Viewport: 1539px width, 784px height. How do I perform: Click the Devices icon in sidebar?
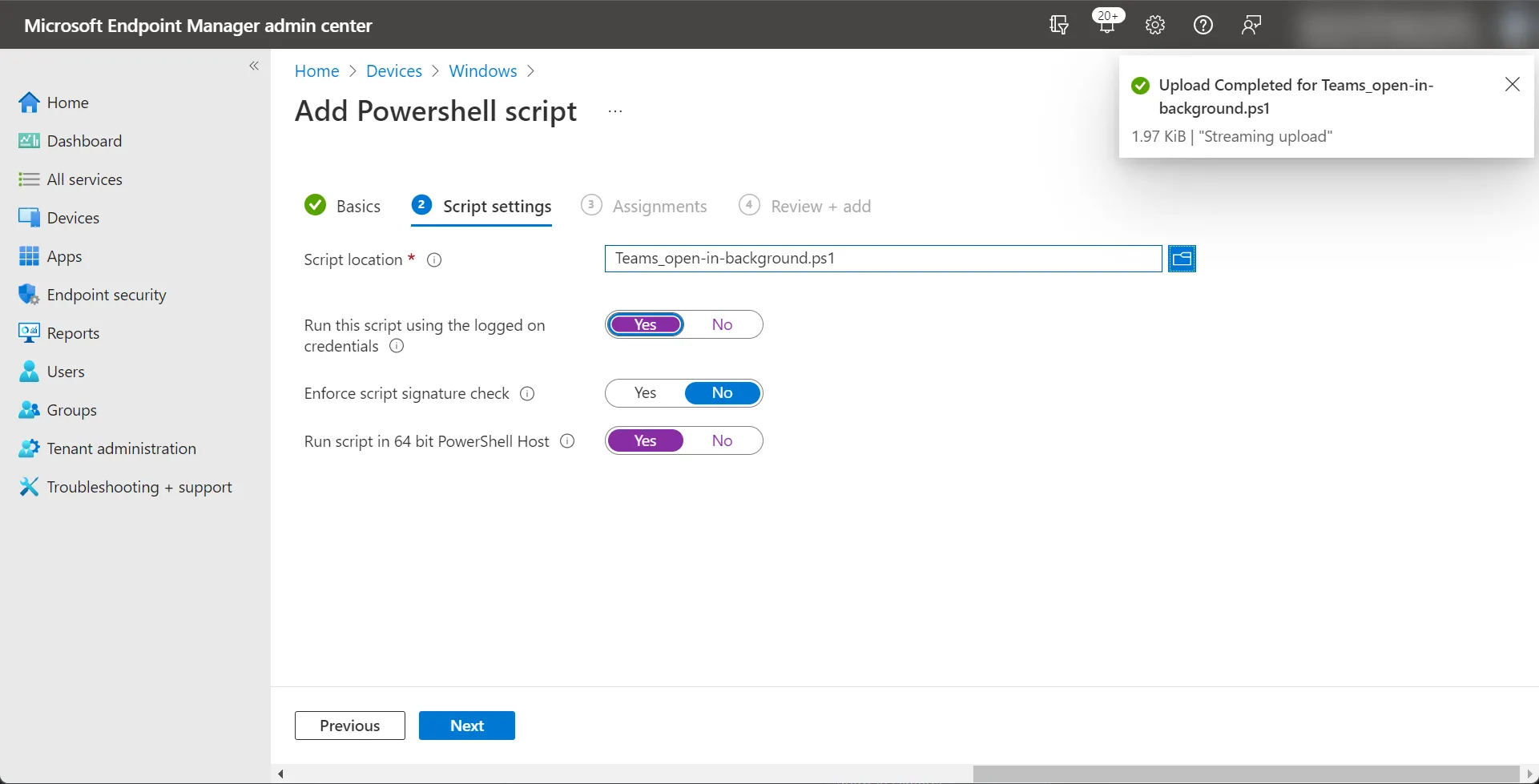pos(29,218)
